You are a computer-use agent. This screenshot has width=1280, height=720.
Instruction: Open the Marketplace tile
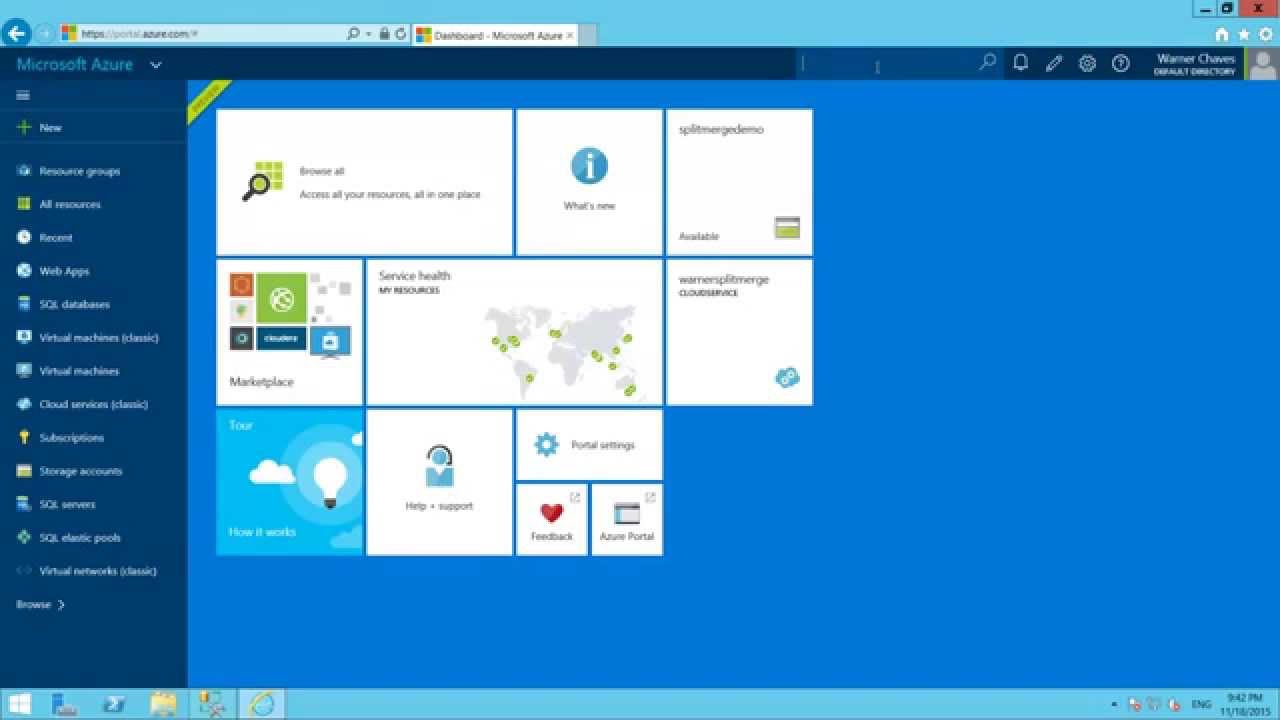coord(289,332)
